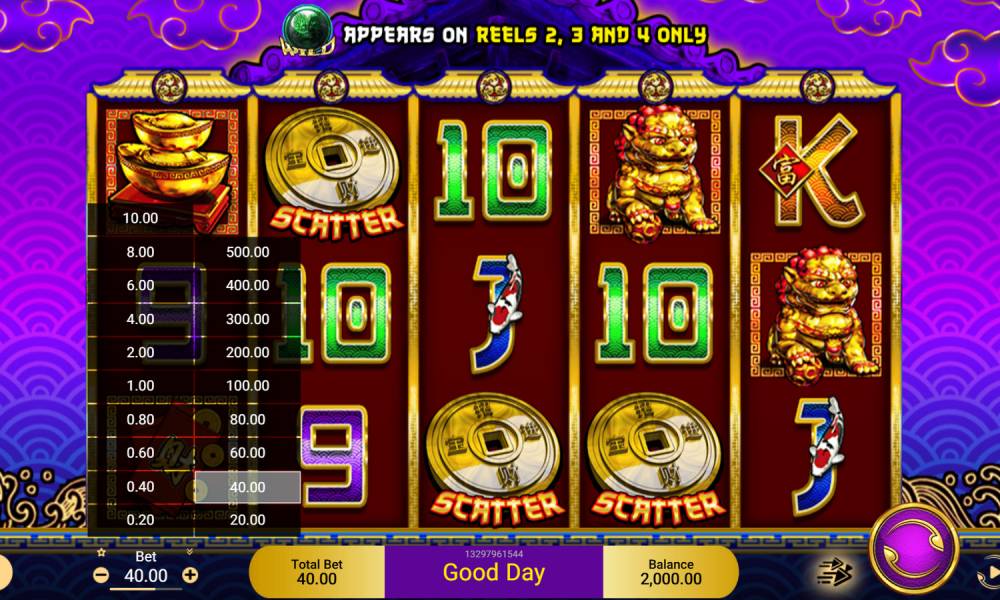Click the small star icon above Bet
1000x600 pixels.
click(101, 552)
